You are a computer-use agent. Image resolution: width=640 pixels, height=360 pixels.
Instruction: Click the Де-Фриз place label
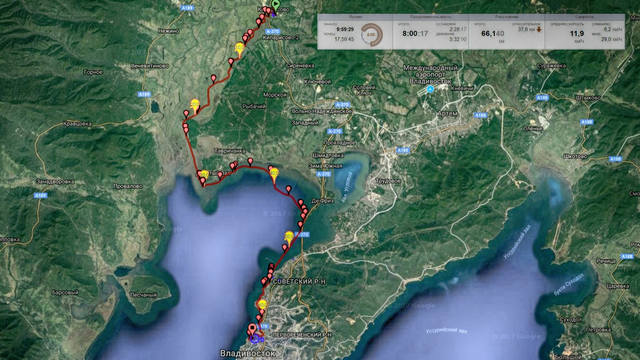pos(322,201)
